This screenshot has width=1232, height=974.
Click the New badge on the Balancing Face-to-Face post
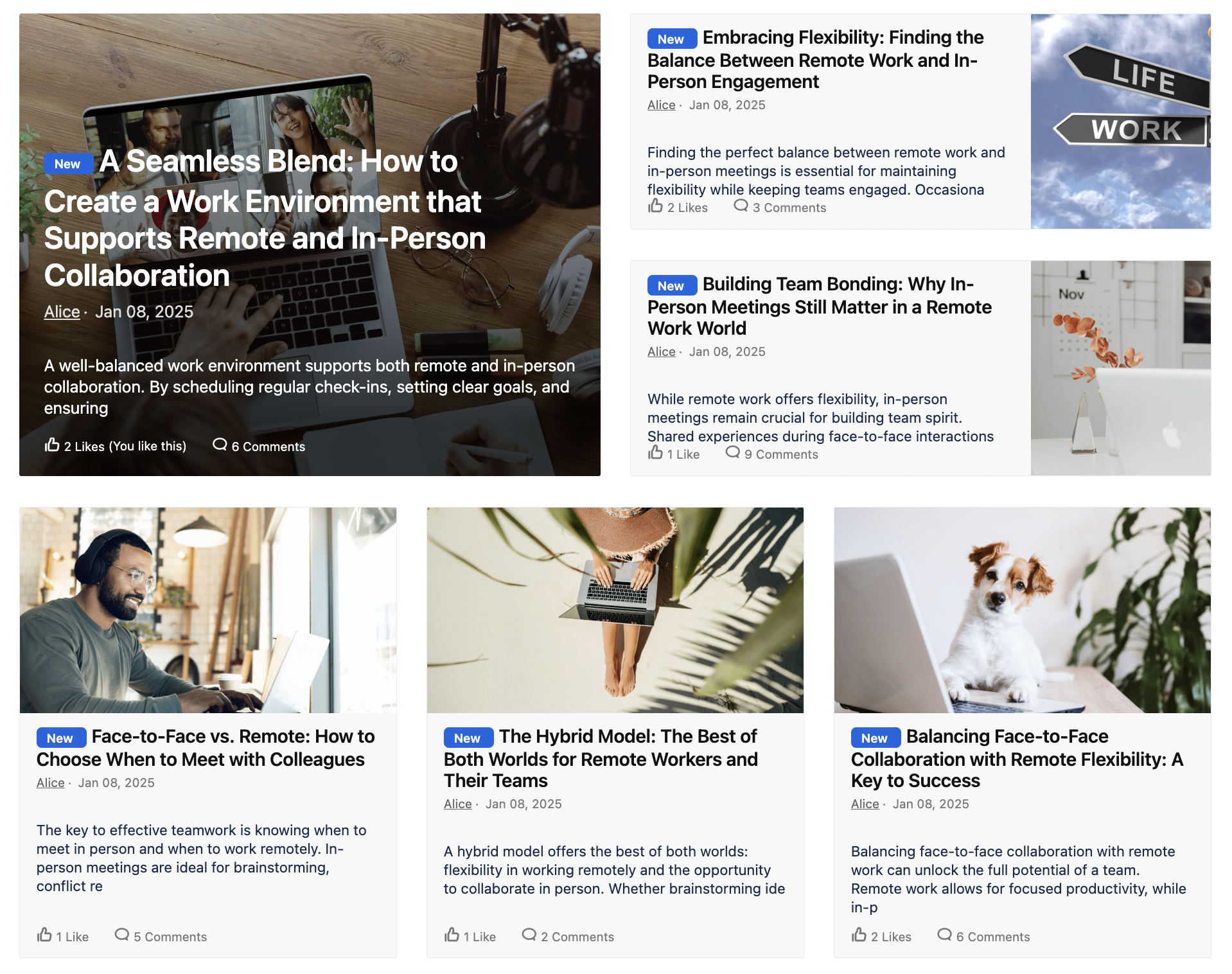[x=876, y=738]
